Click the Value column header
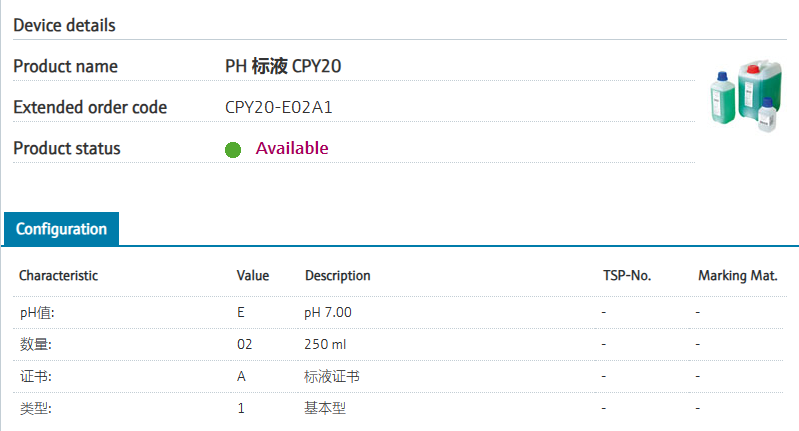 click(x=253, y=276)
